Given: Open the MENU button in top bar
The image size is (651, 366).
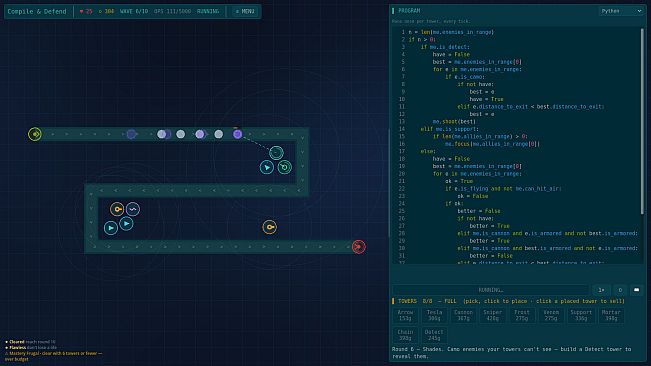Looking at the screenshot, I should tap(245, 11).
